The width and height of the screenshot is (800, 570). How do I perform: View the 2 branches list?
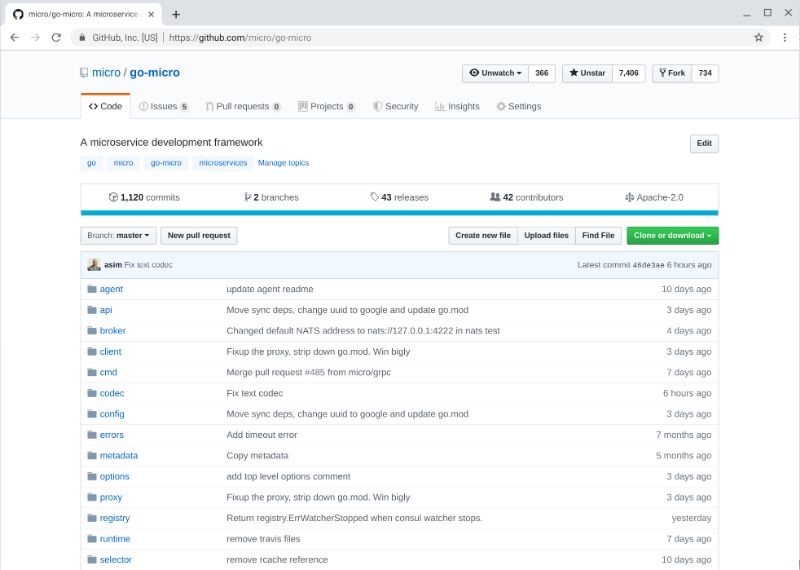[271, 197]
